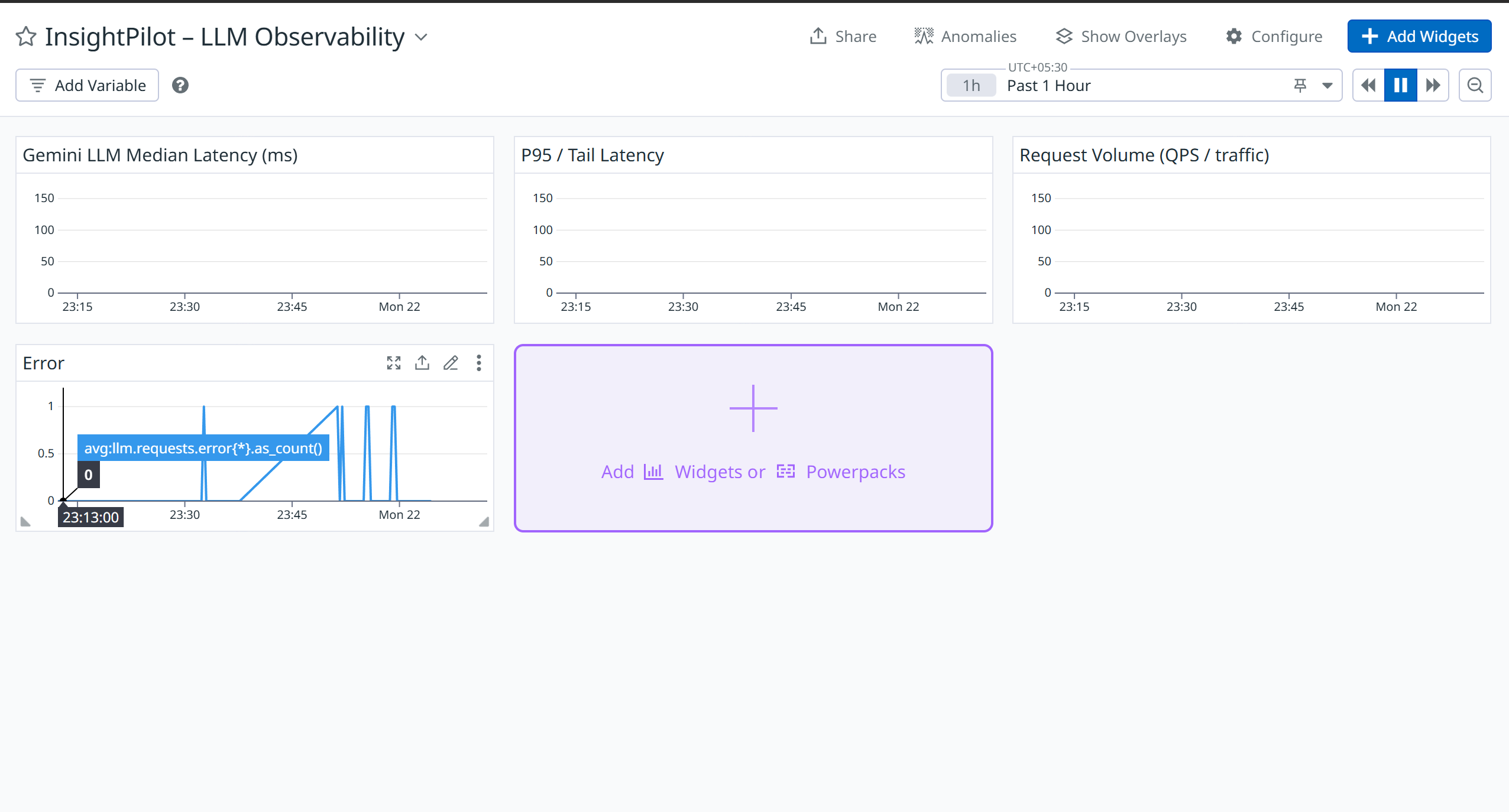The width and height of the screenshot is (1509, 812).
Task: Open Error widget in full screen
Action: point(394,363)
